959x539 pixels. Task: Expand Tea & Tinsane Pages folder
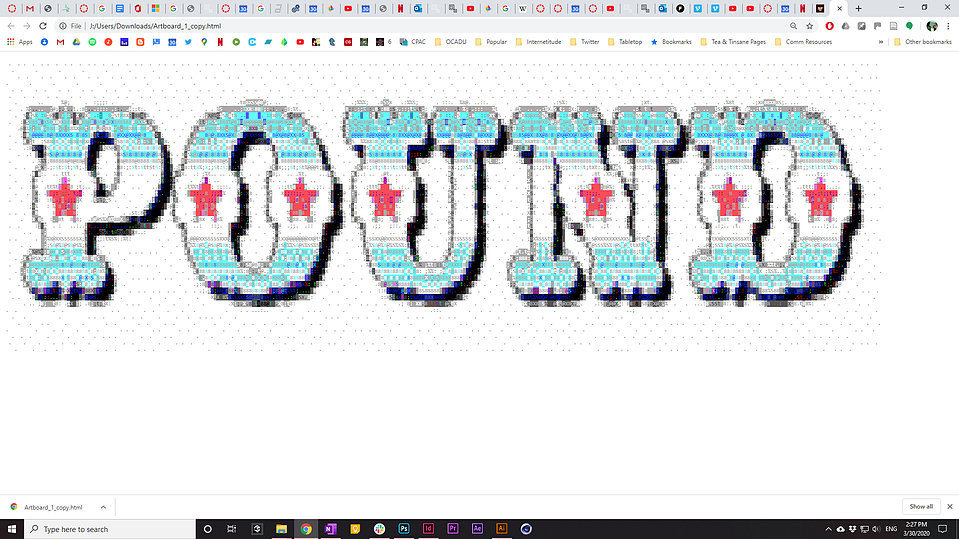pyautogui.click(x=733, y=42)
